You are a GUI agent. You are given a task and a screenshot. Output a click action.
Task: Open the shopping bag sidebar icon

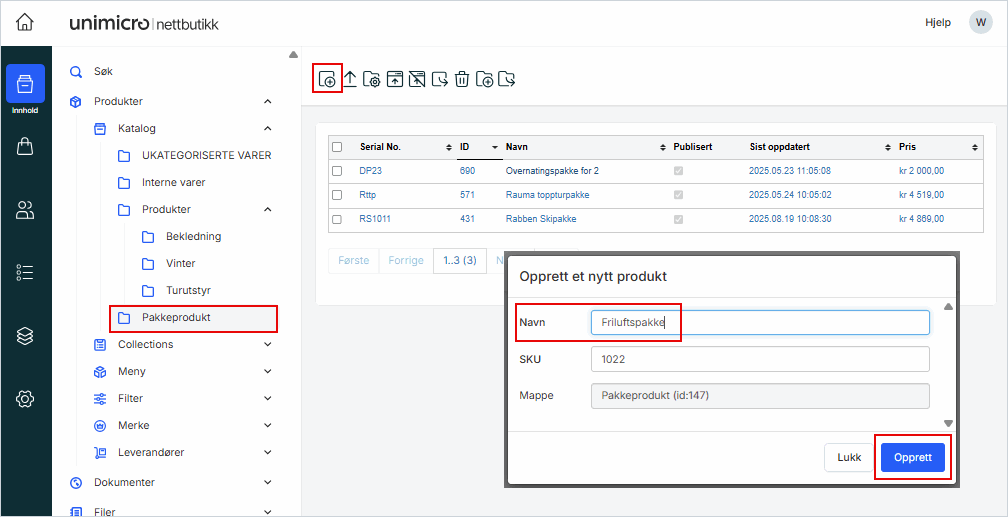pyautogui.click(x=25, y=147)
